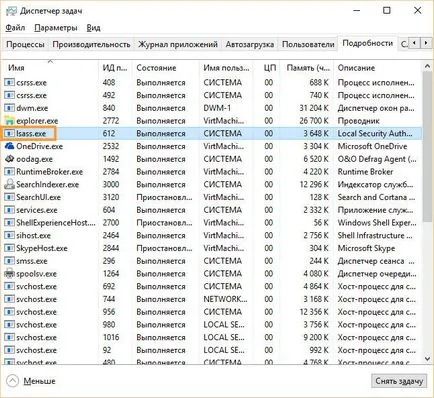
Task: Click the OneDrive.exe cloud icon
Action: pos(9,146)
